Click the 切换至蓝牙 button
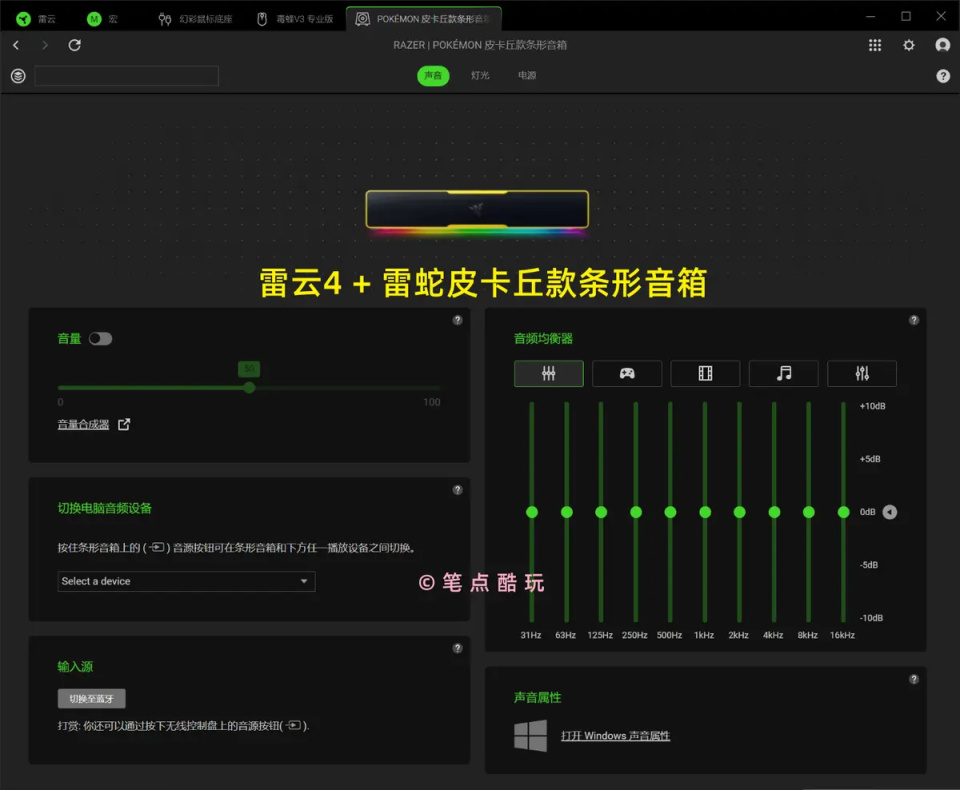The image size is (960, 790). click(91, 699)
